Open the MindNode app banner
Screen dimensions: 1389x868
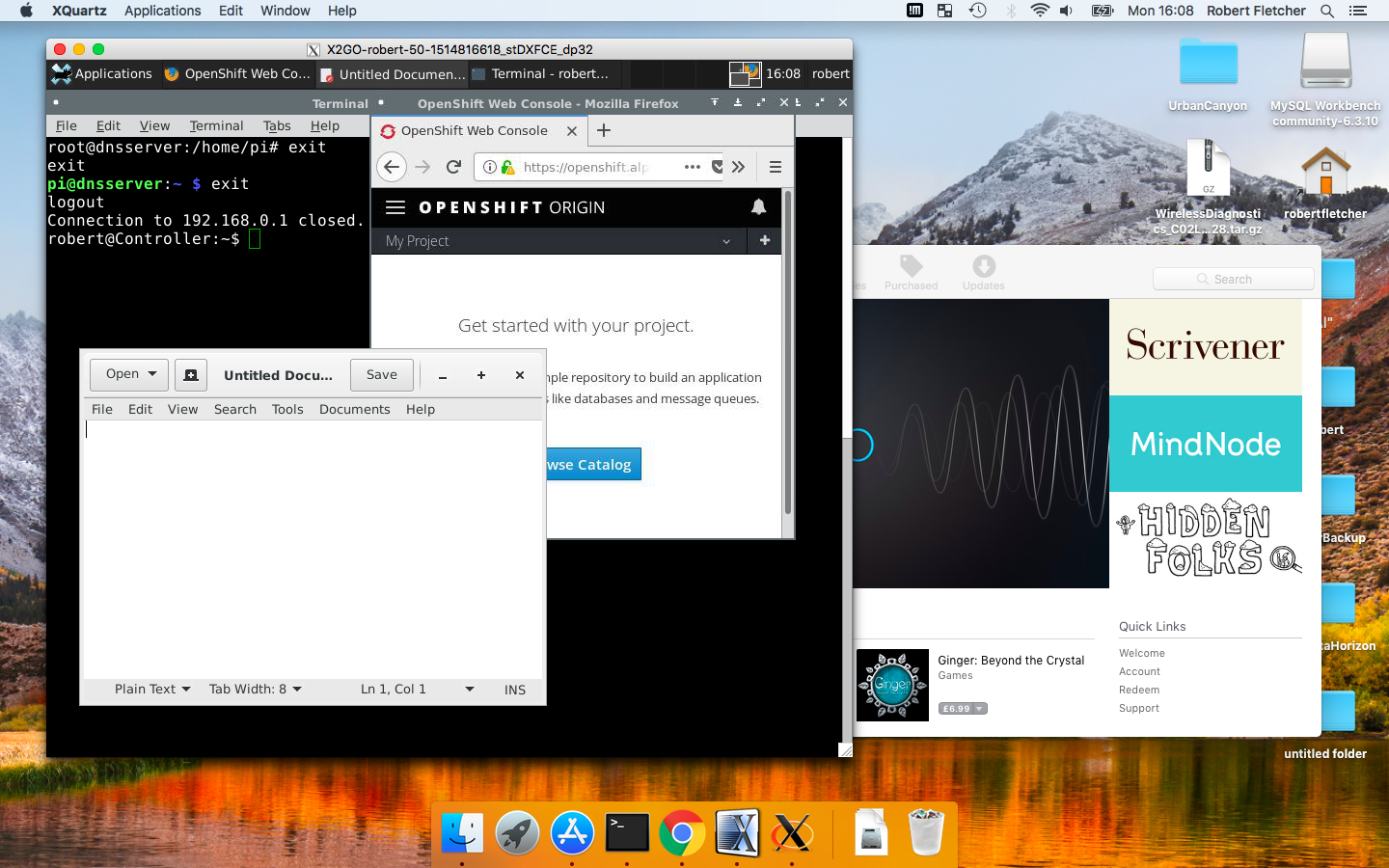(1206, 444)
